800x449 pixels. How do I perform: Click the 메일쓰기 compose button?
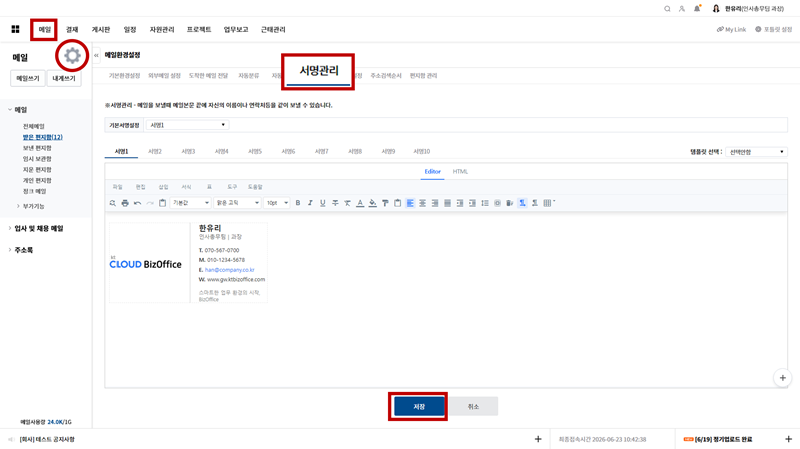point(28,78)
